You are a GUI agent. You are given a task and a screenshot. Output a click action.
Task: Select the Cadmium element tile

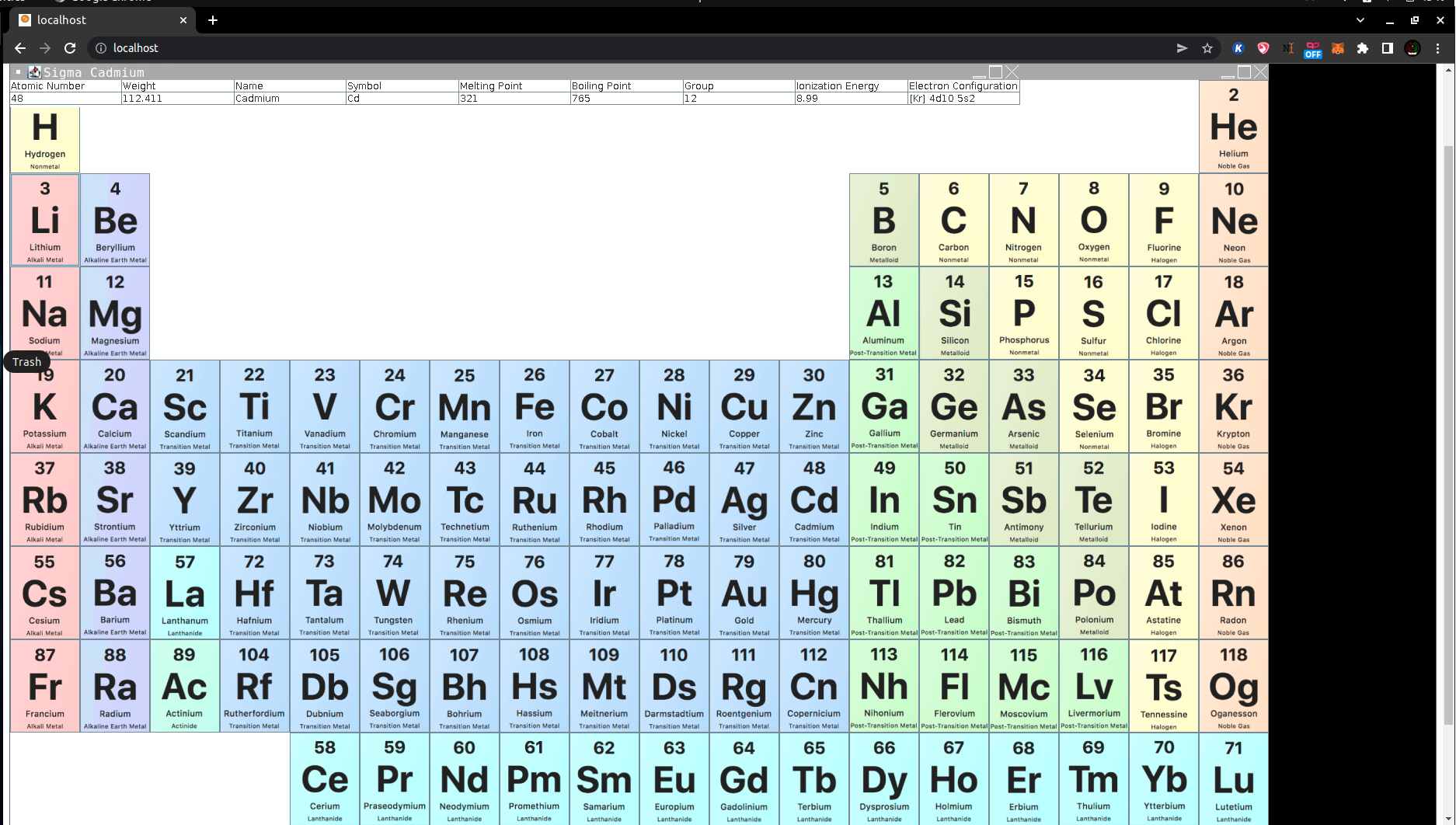click(x=813, y=500)
